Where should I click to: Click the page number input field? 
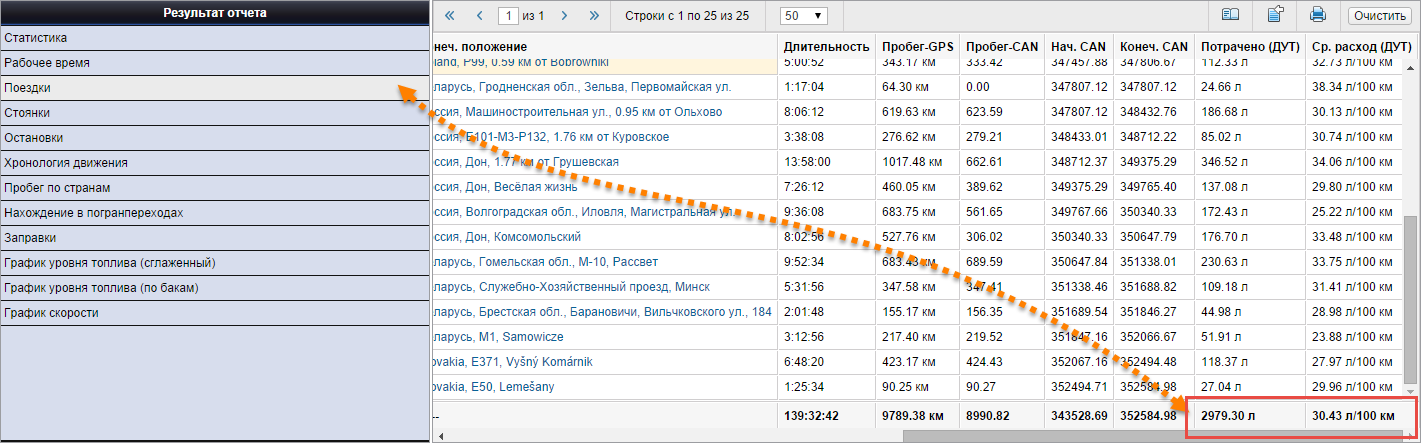coord(510,16)
